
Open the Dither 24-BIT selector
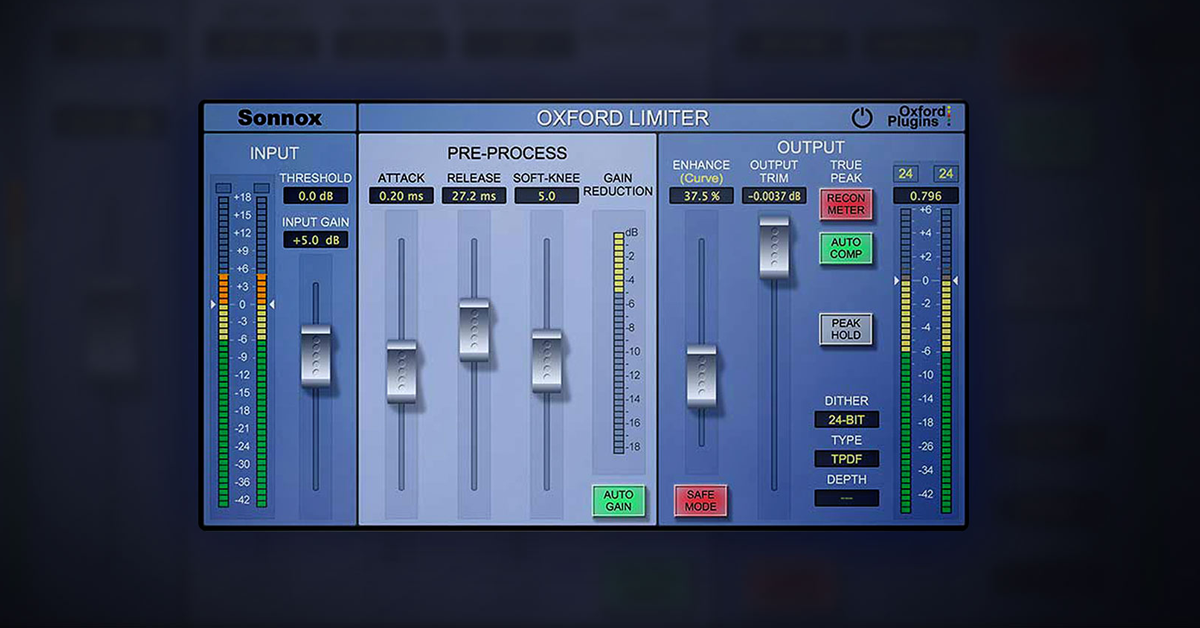pos(846,420)
